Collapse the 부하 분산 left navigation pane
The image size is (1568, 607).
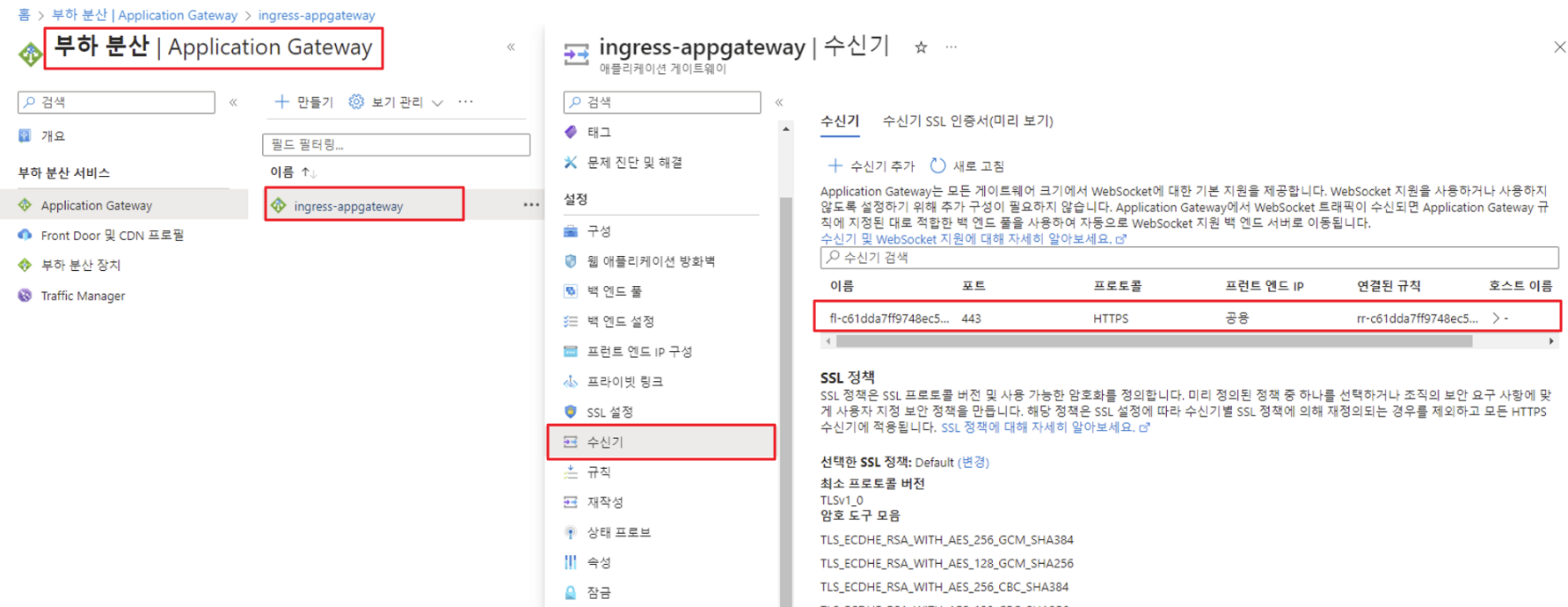pyautogui.click(x=233, y=102)
